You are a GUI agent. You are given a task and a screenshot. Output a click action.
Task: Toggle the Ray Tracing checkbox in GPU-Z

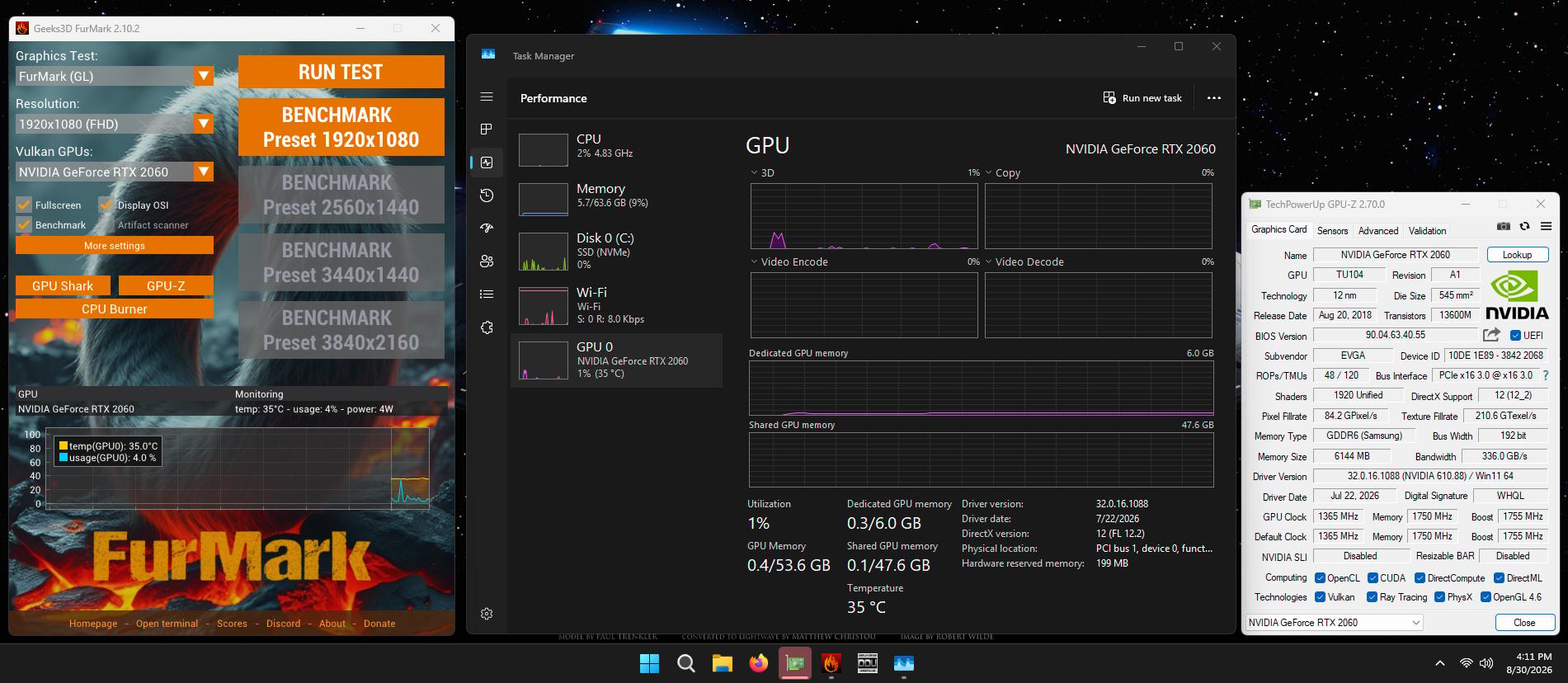[x=1372, y=597]
